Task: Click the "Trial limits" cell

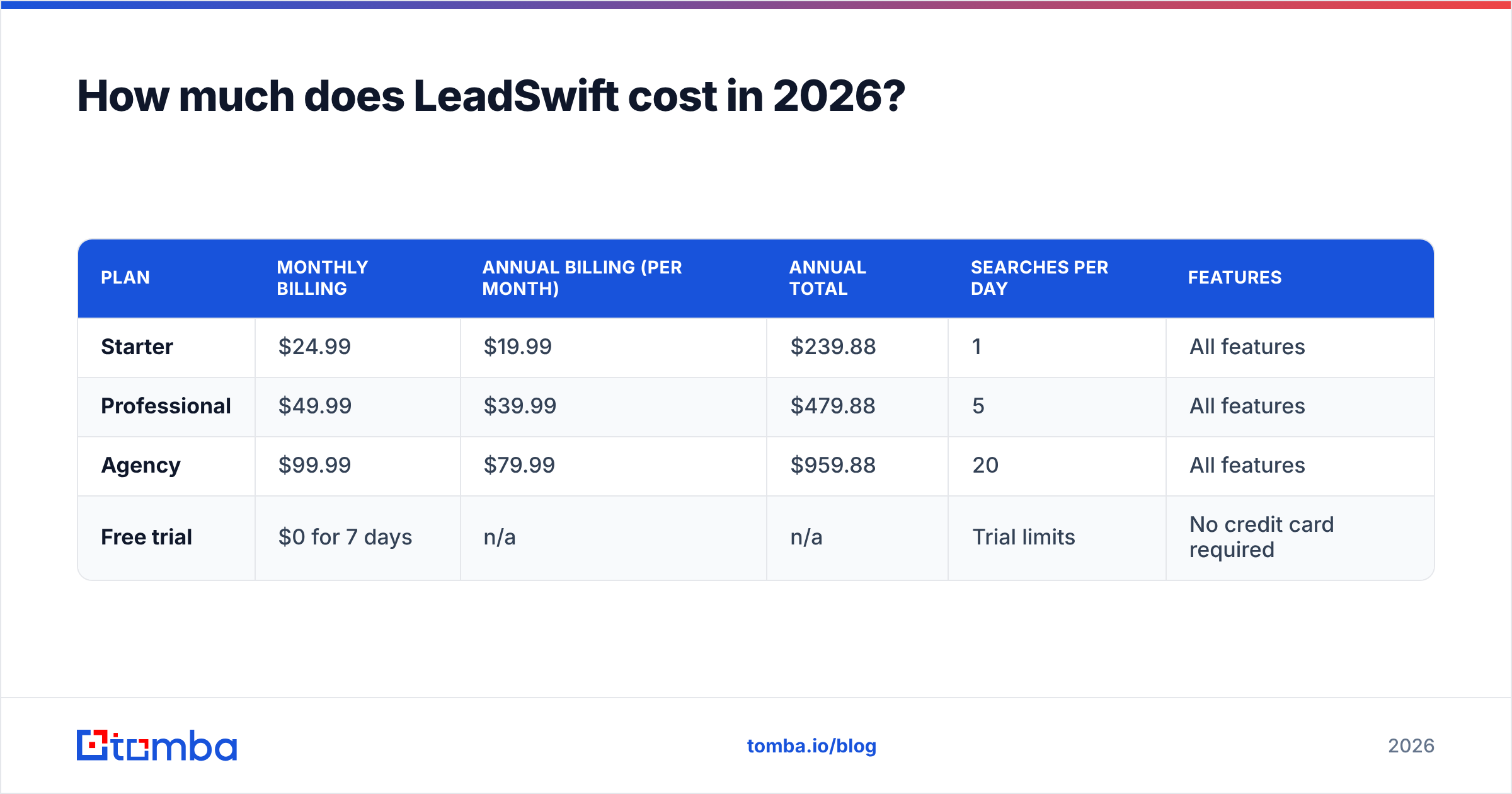Action: [1024, 537]
